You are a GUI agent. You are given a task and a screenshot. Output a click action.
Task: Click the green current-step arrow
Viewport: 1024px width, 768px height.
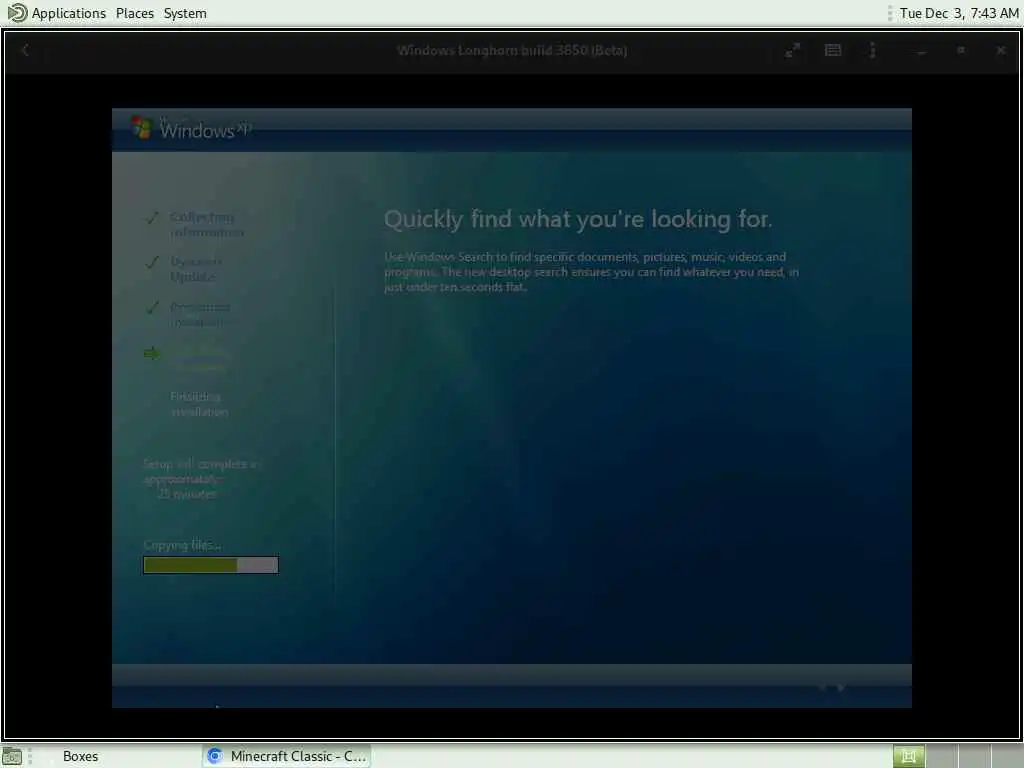(152, 353)
